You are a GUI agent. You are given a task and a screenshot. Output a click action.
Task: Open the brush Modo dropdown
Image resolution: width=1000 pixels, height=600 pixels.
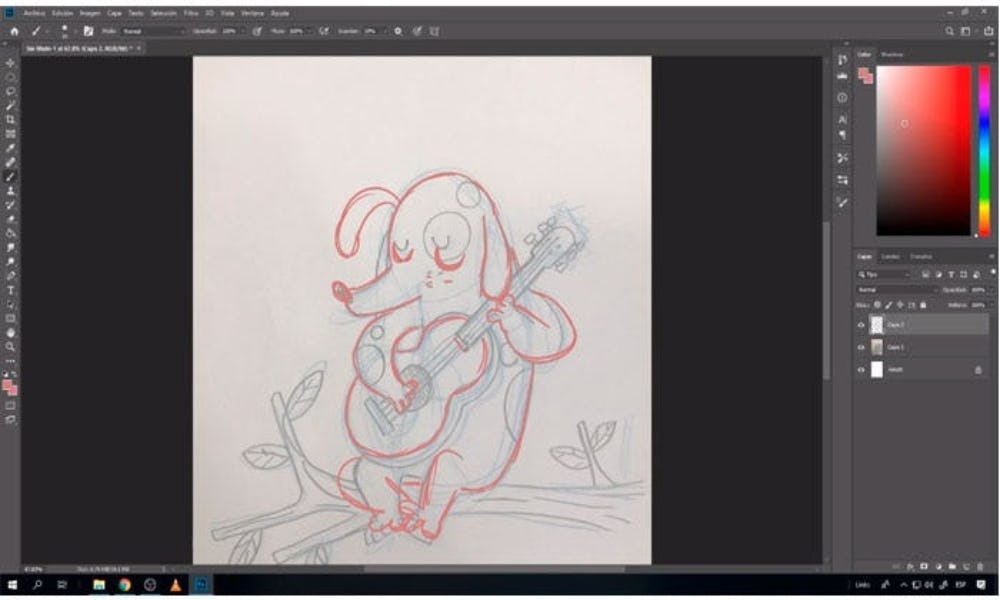point(150,31)
